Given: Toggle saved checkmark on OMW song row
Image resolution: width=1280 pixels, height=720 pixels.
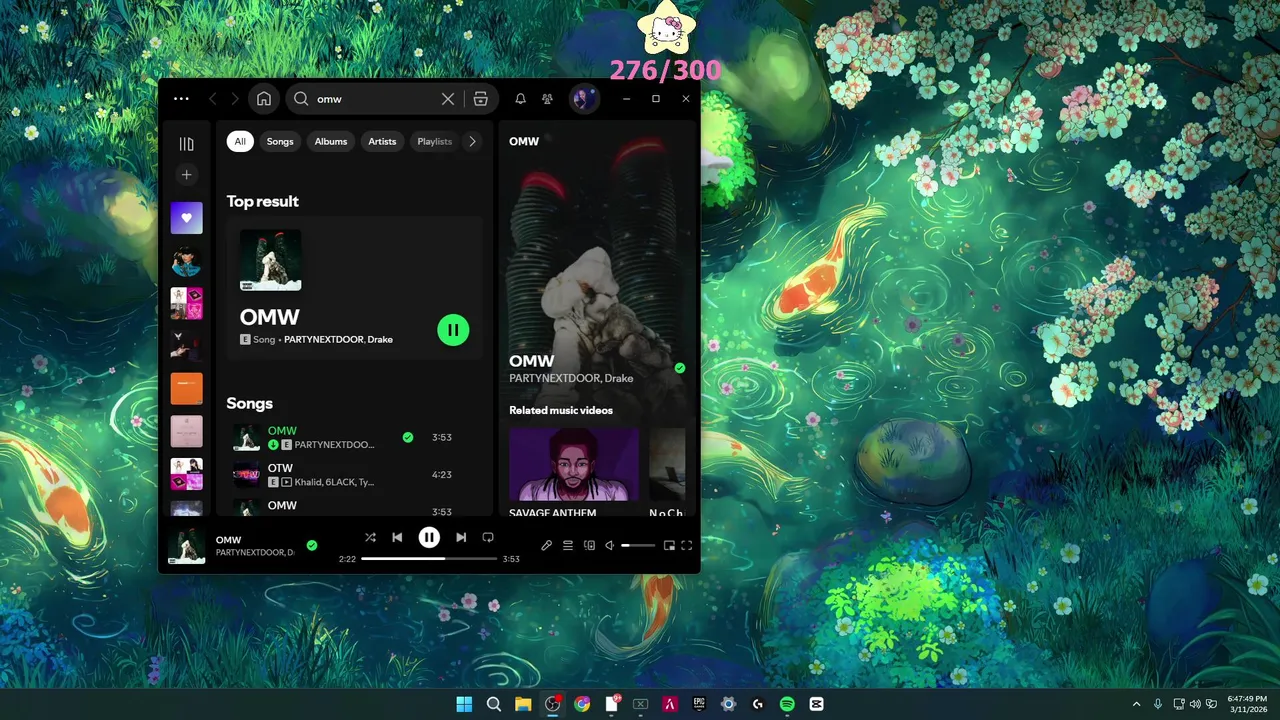Looking at the screenshot, I should point(408,437).
